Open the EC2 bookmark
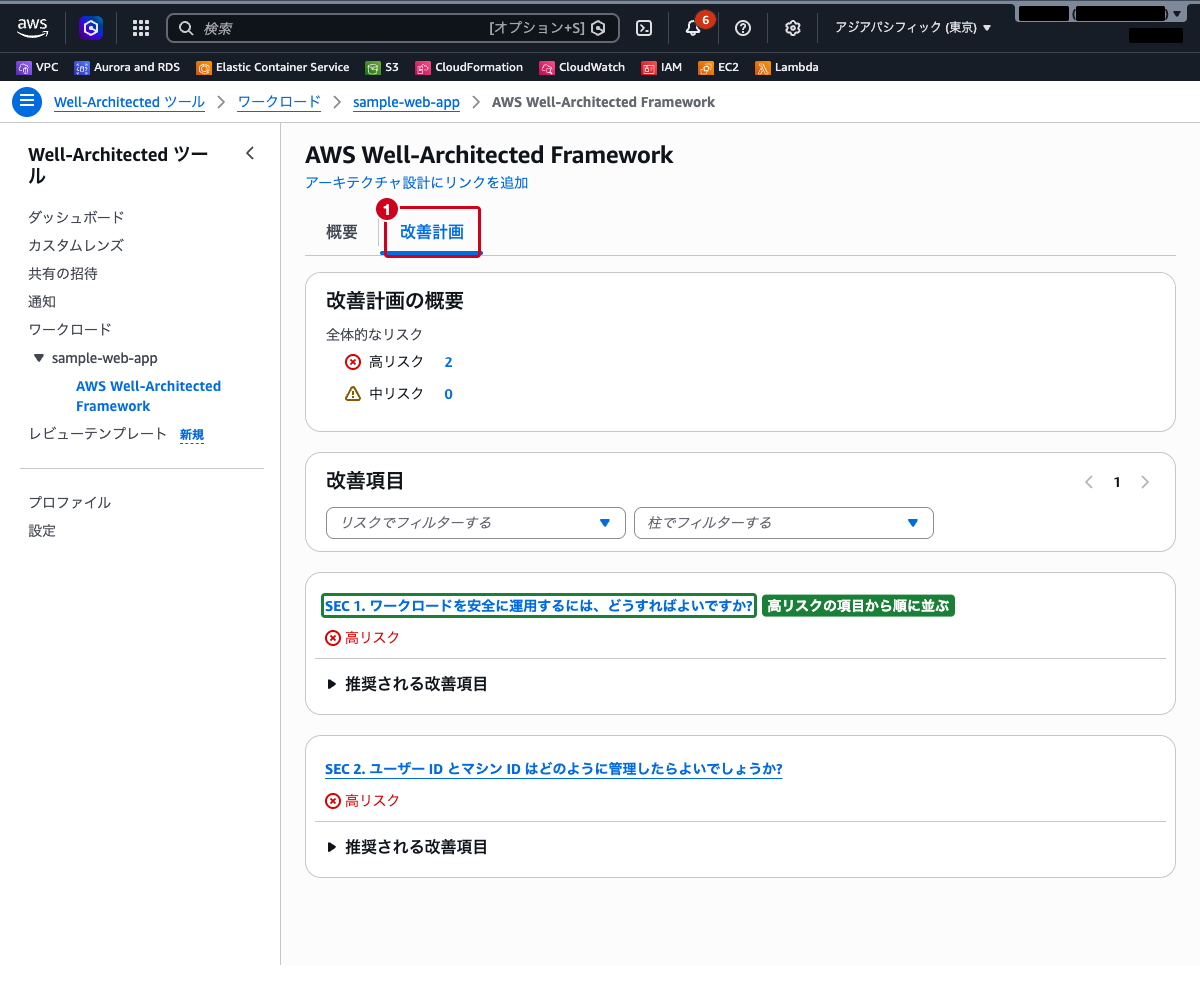Viewport: 1200px width, 1000px height. tap(719, 68)
